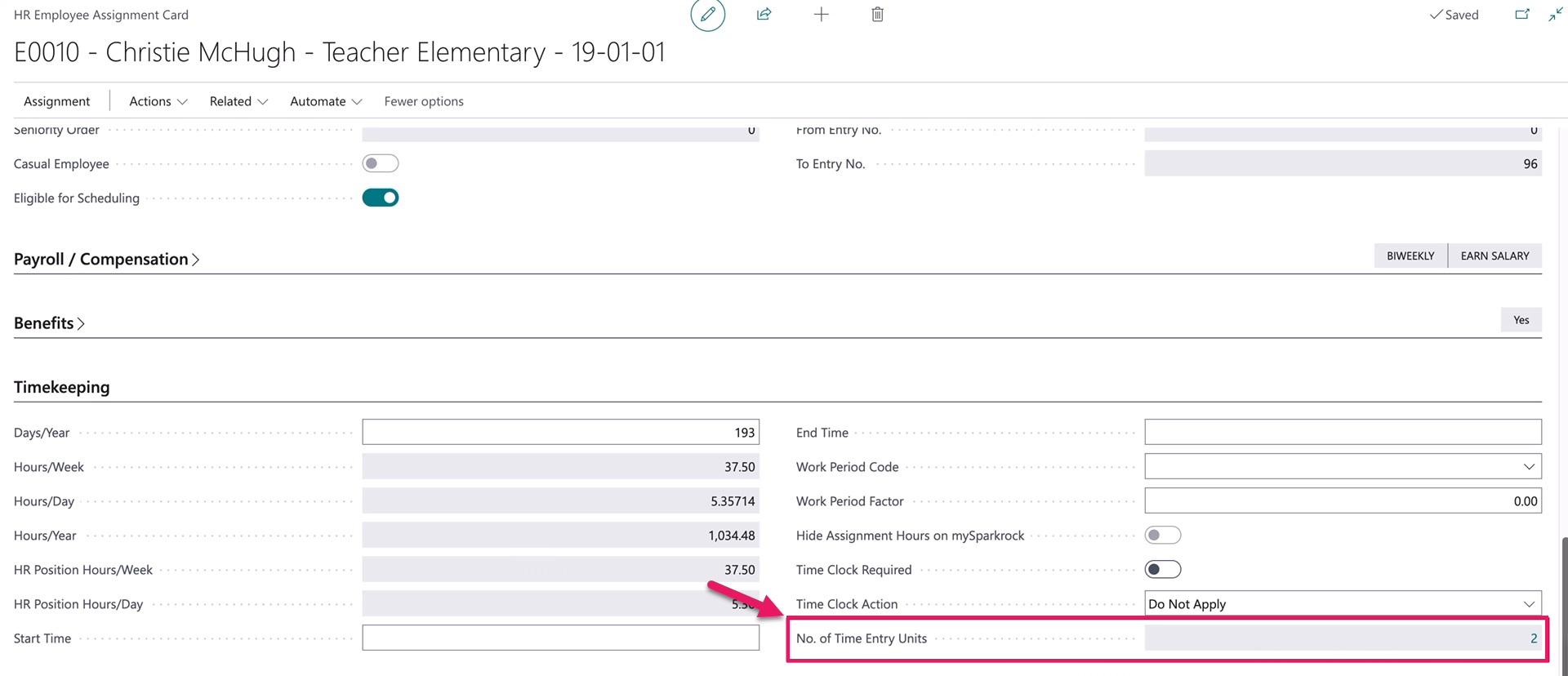Click the Hours/Week value 37.50
The width and height of the screenshot is (1568, 676).
click(x=560, y=467)
